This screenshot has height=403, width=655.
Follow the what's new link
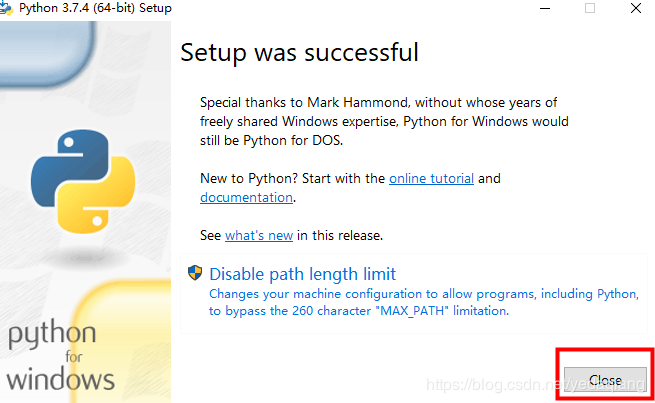[x=259, y=235]
